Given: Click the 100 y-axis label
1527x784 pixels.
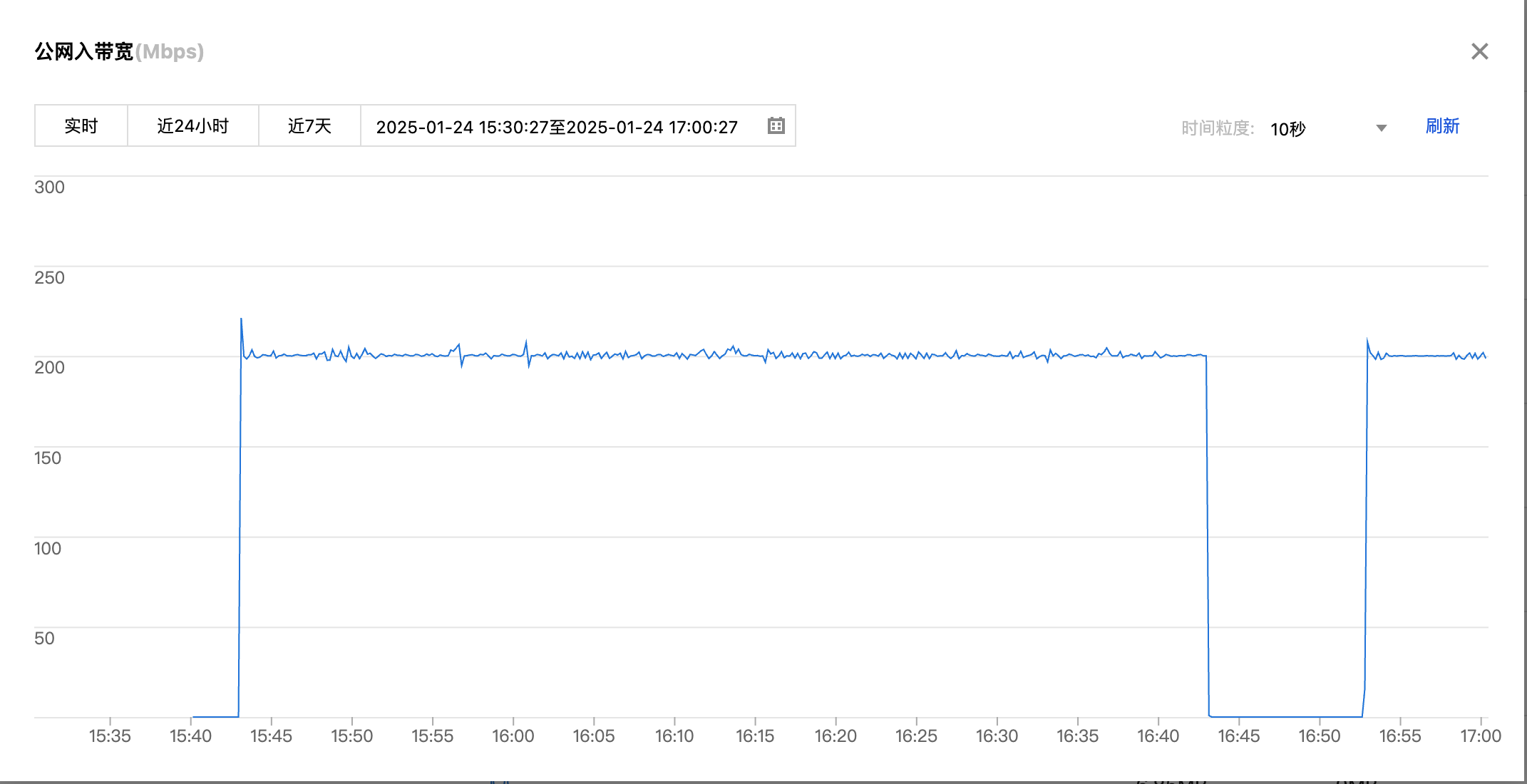Looking at the screenshot, I should pos(48,549).
